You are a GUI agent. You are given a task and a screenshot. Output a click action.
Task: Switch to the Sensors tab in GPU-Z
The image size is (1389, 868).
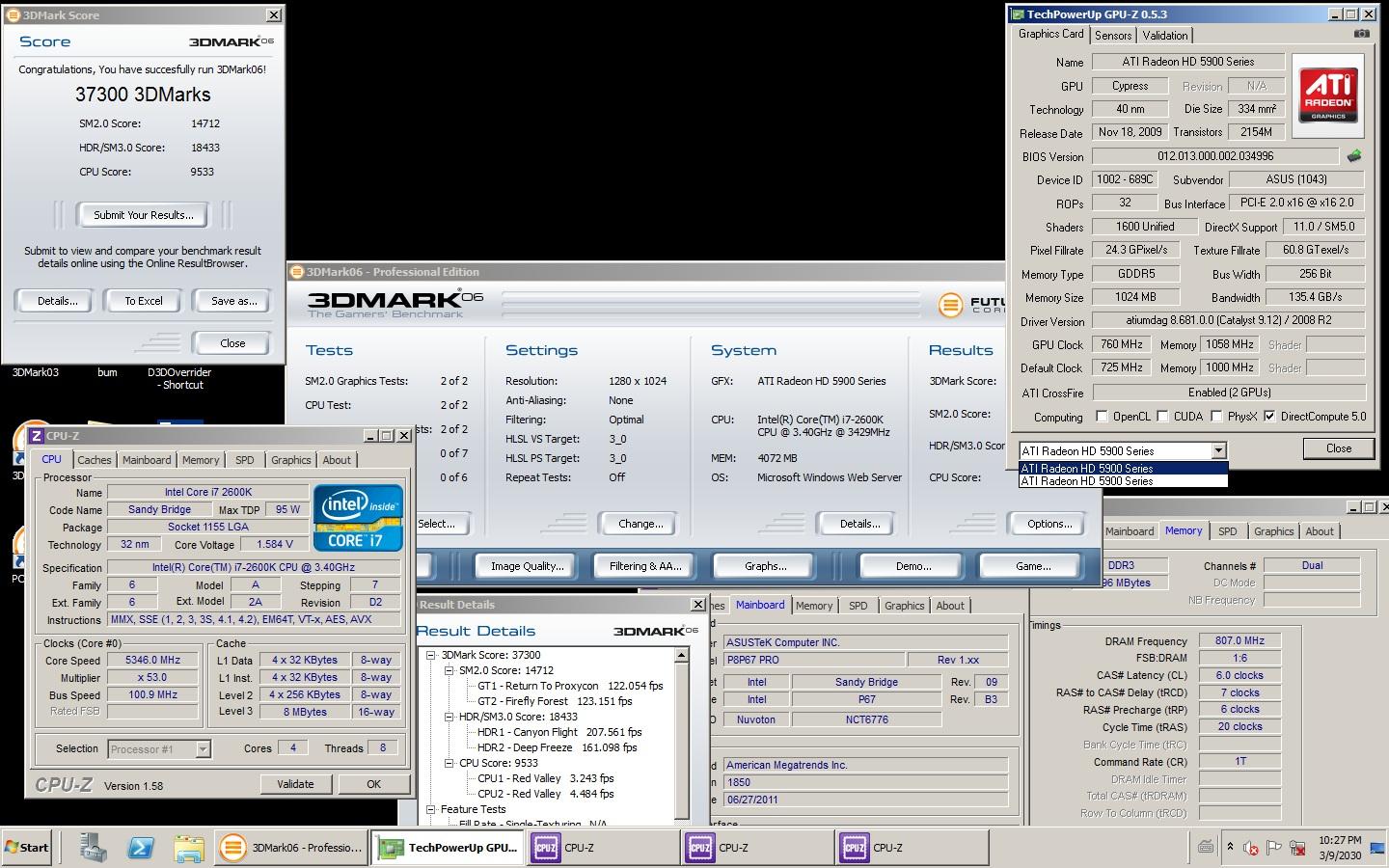tap(1113, 35)
